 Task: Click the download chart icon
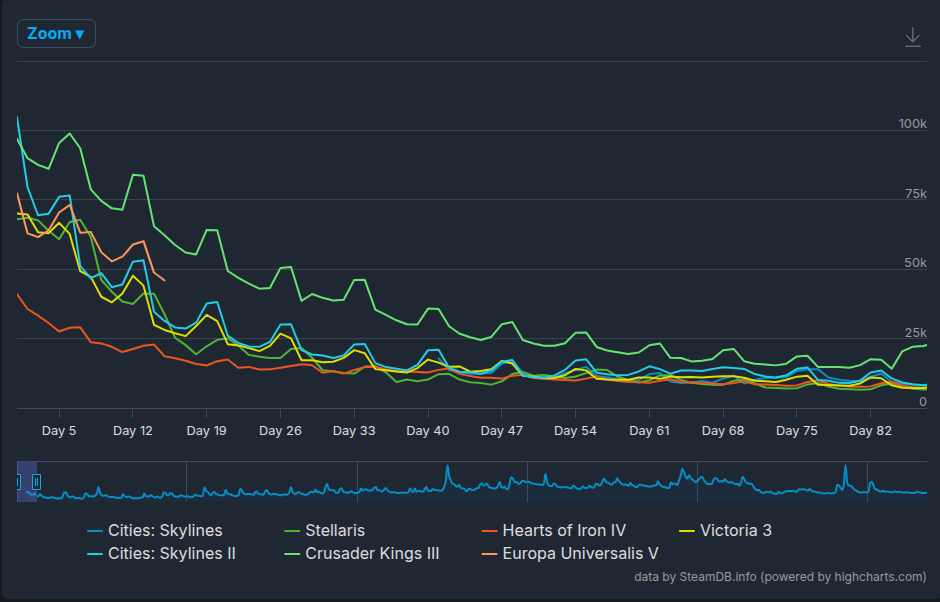[912, 37]
